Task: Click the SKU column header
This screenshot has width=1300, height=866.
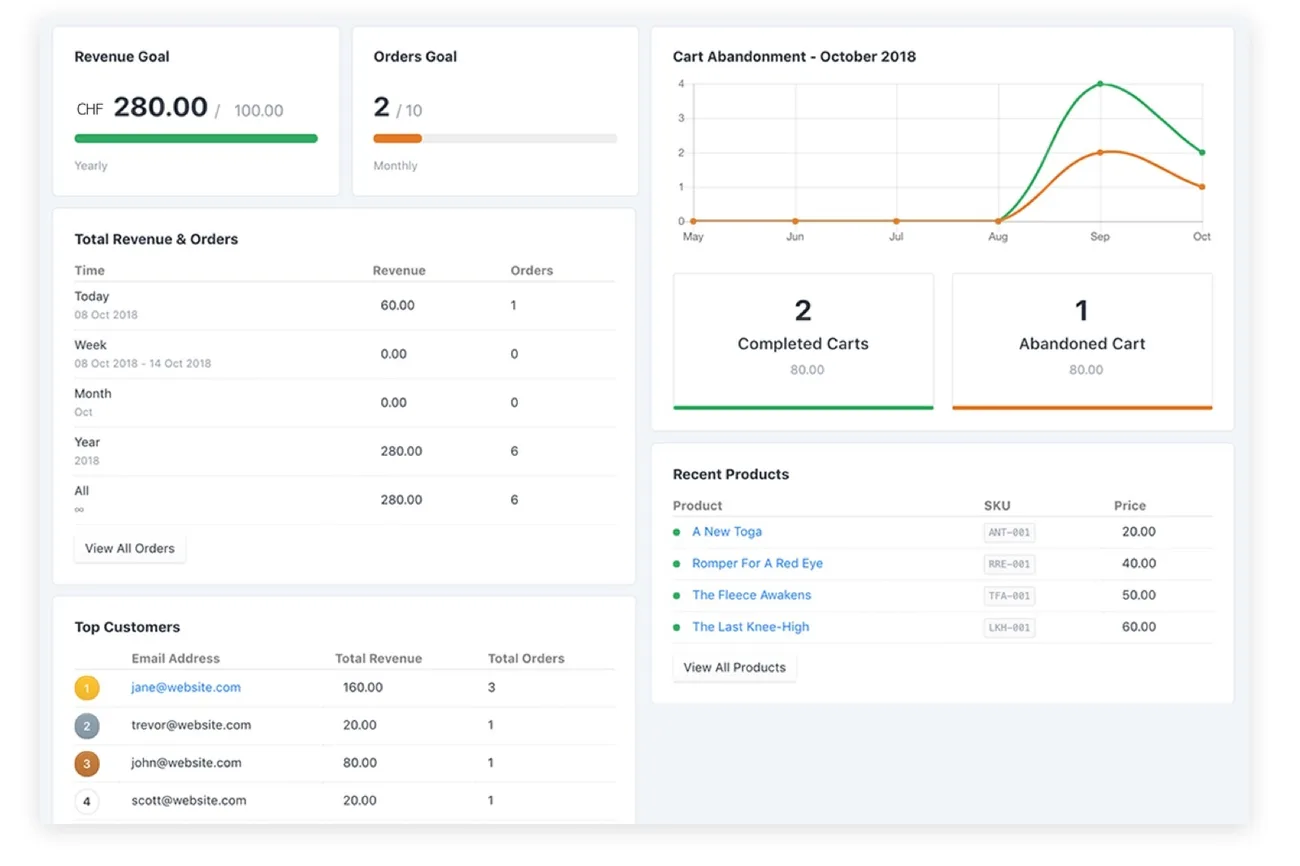Action: (x=997, y=506)
